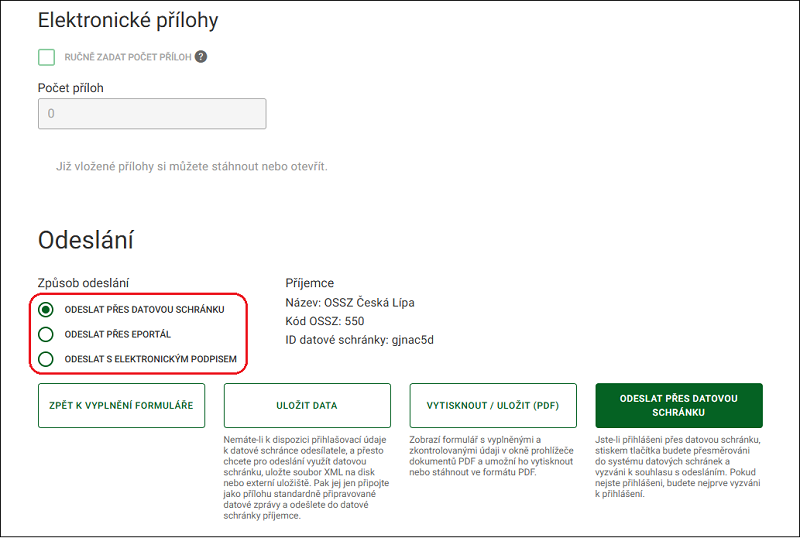The height and width of the screenshot is (538, 800).
Task: Enable the 'Ručně zadat počet příloh' checkbox
Action: coord(46,57)
